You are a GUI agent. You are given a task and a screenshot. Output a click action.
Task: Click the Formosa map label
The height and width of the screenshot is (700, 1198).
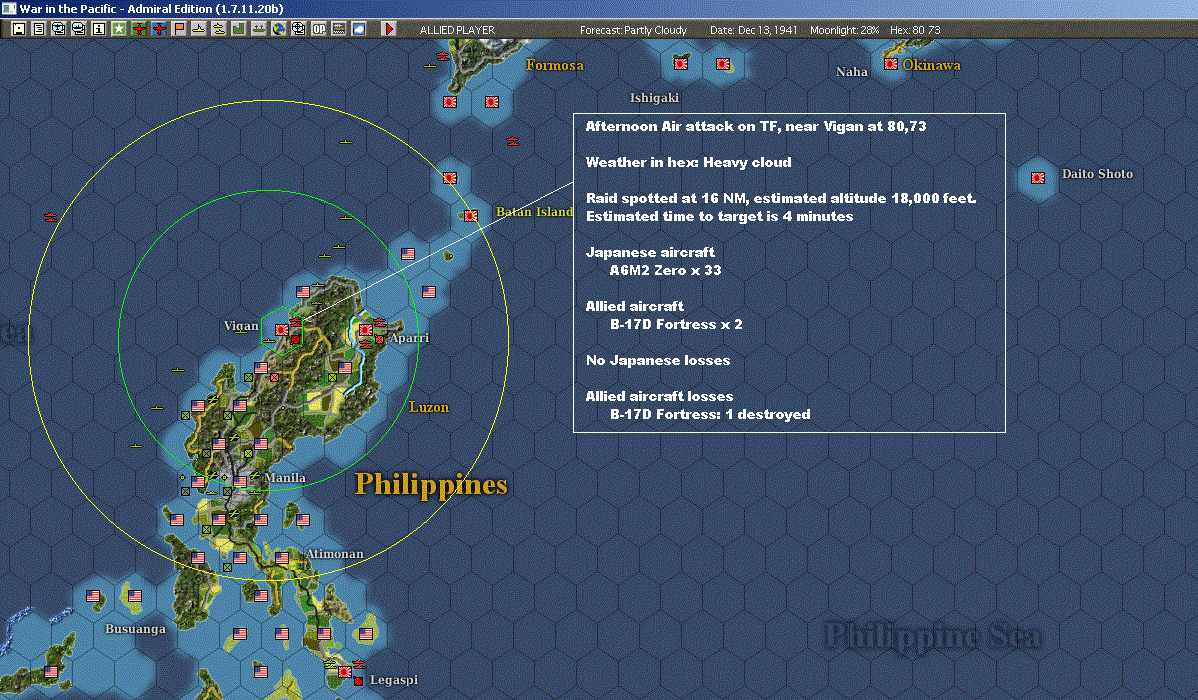click(x=555, y=65)
